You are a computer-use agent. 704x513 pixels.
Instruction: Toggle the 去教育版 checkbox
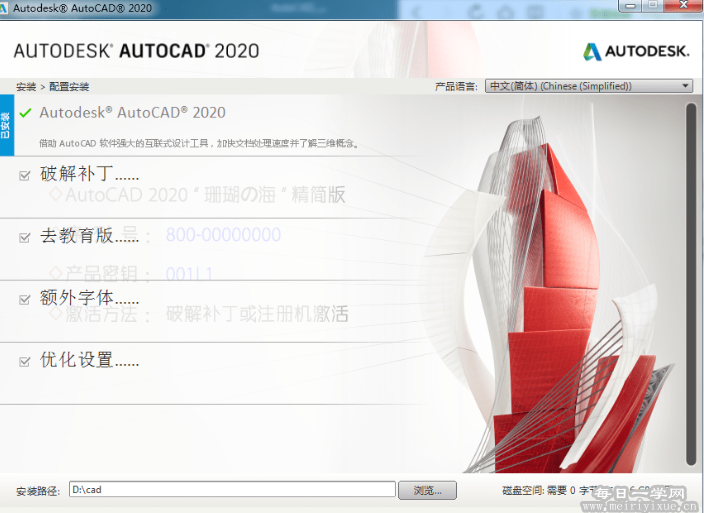(x=25, y=237)
